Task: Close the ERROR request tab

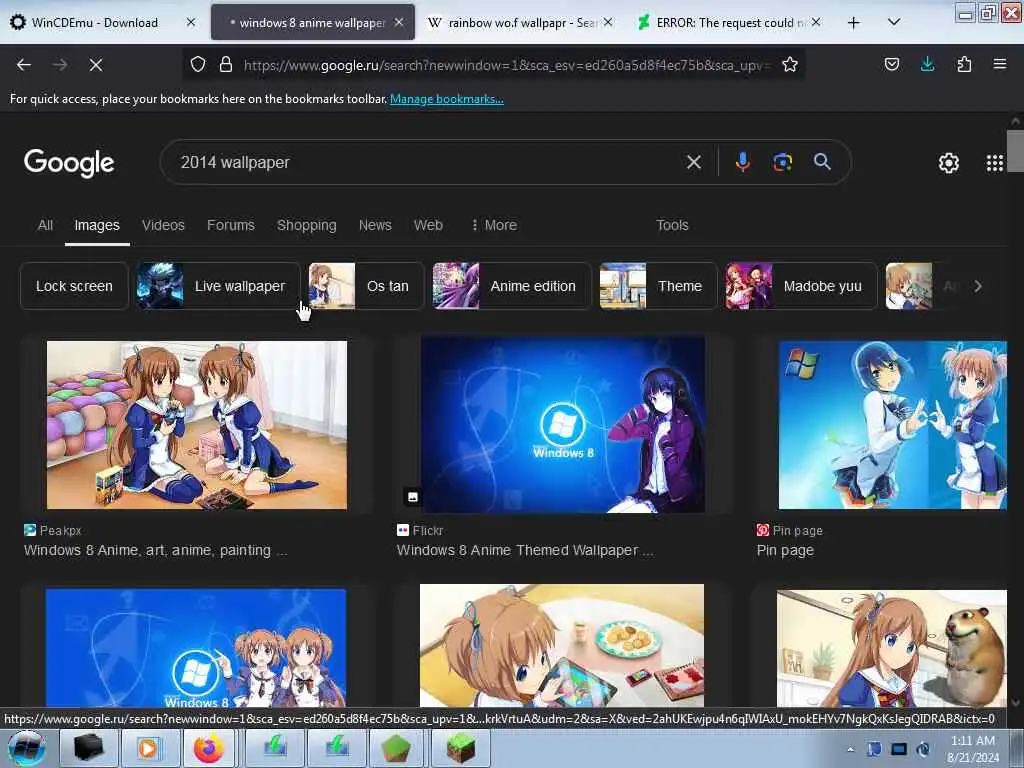Action: click(x=816, y=22)
